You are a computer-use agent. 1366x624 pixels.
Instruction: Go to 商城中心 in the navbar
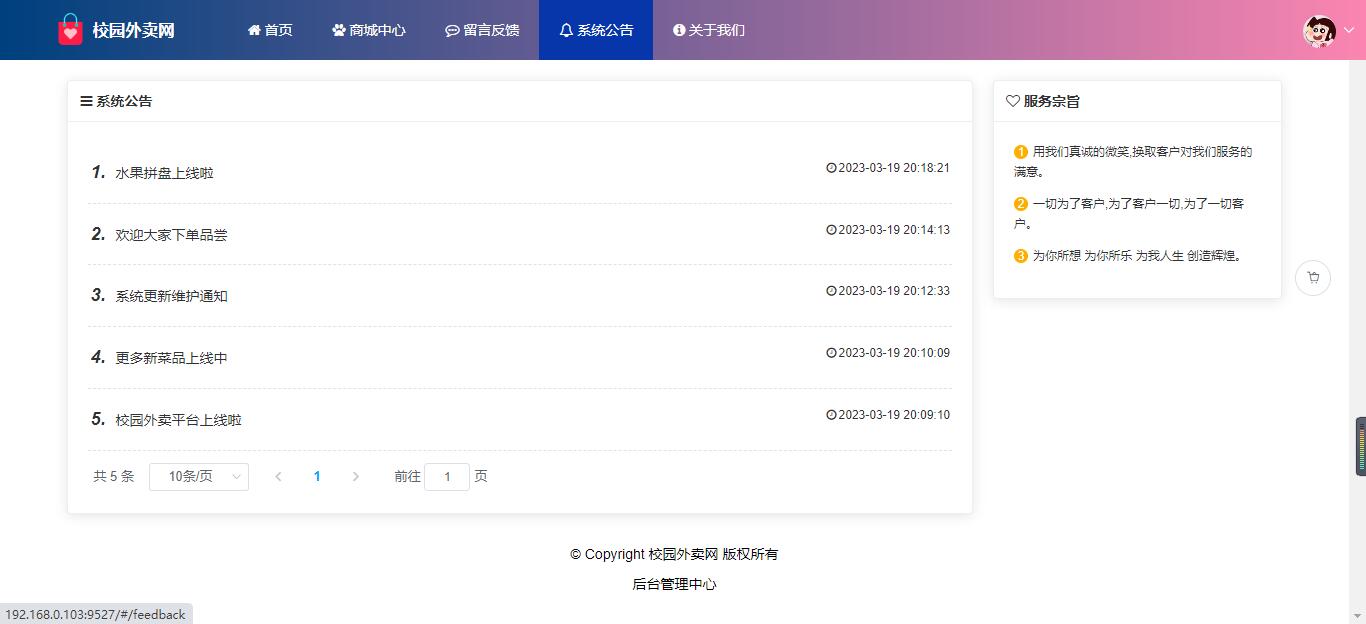point(369,30)
